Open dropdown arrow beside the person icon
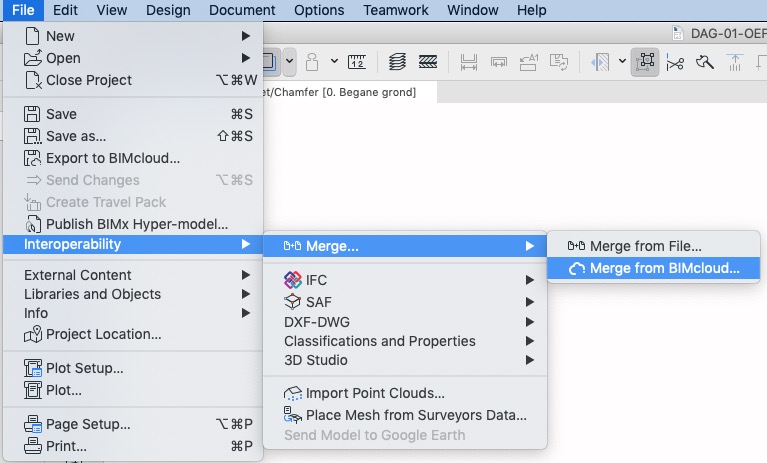Viewport: 767px width, 463px height. pos(334,62)
